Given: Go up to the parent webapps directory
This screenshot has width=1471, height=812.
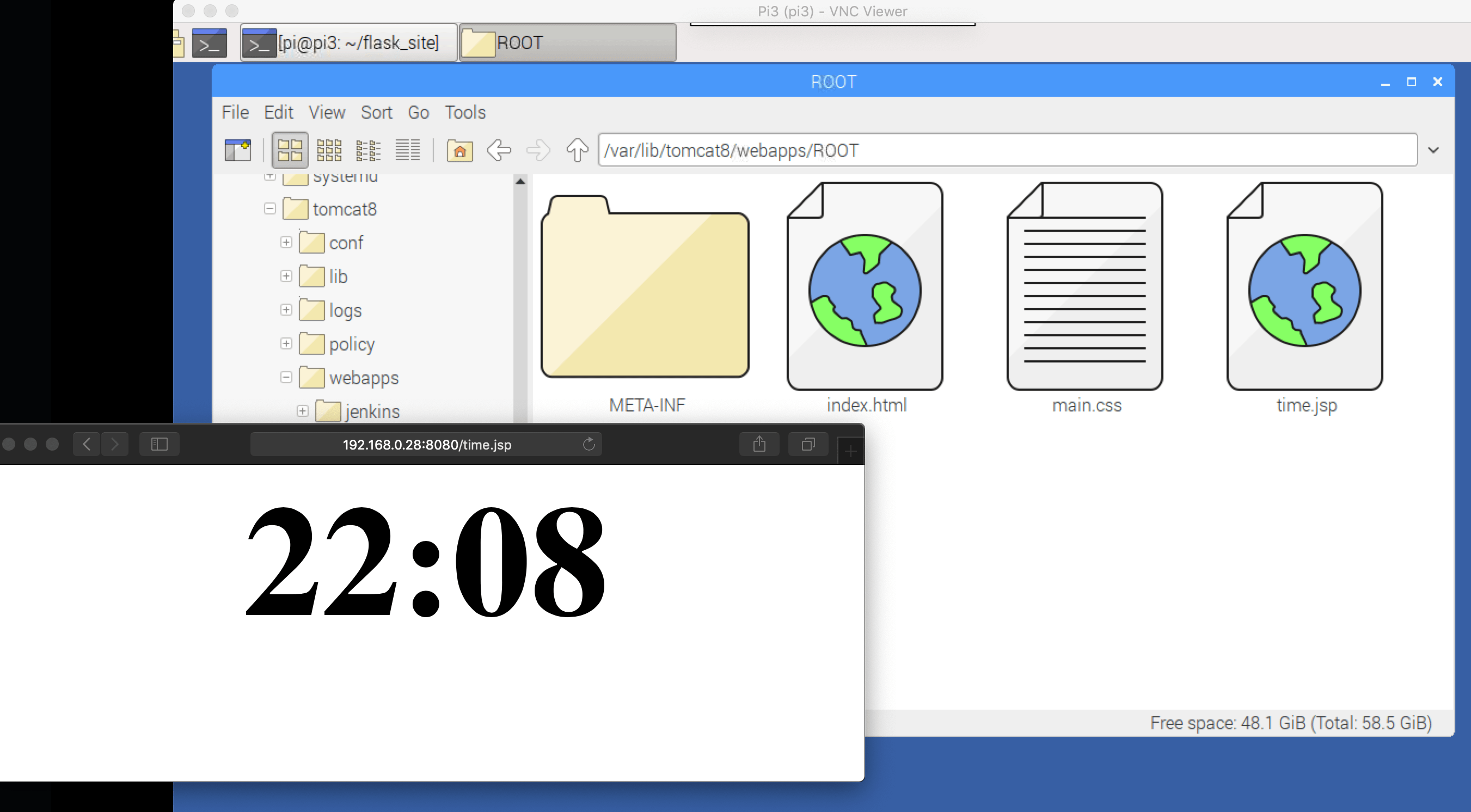Looking at the screenshot, I should point(577,150).
